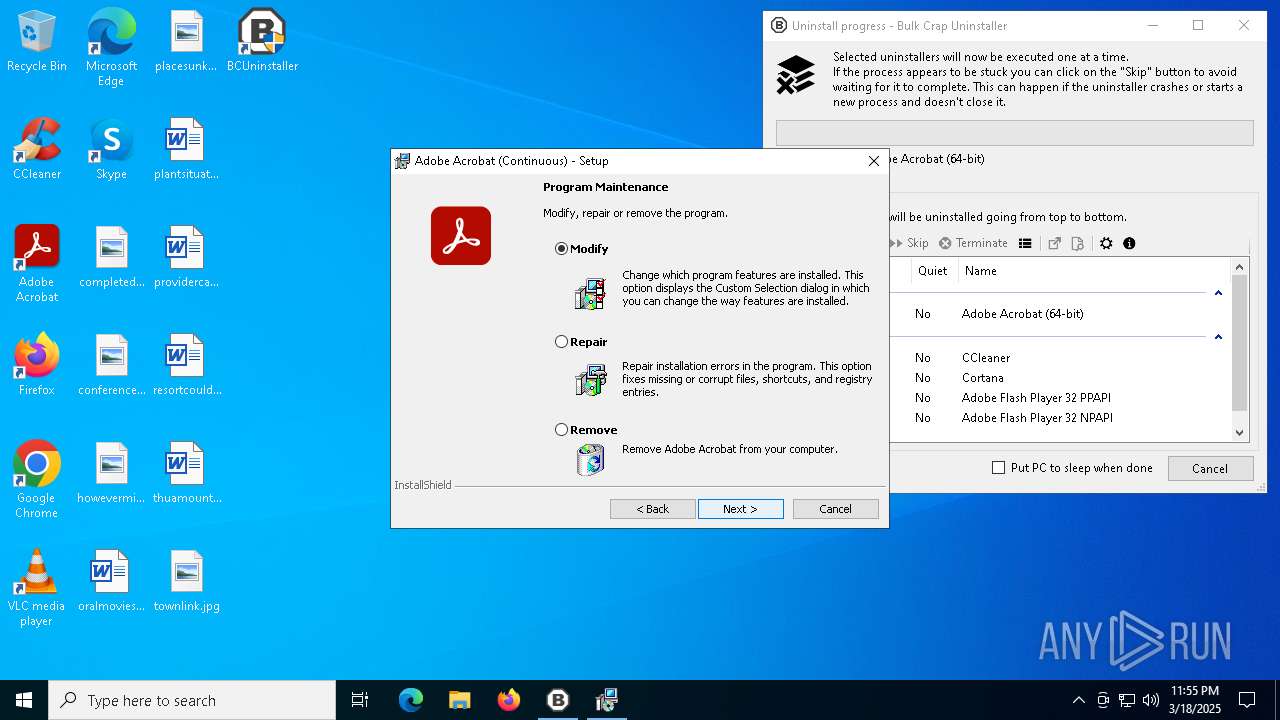This screenshot has width=1280, height=720.
Task: Click the info icon in Uninstall progress
Action: [x=1129, y=243]
